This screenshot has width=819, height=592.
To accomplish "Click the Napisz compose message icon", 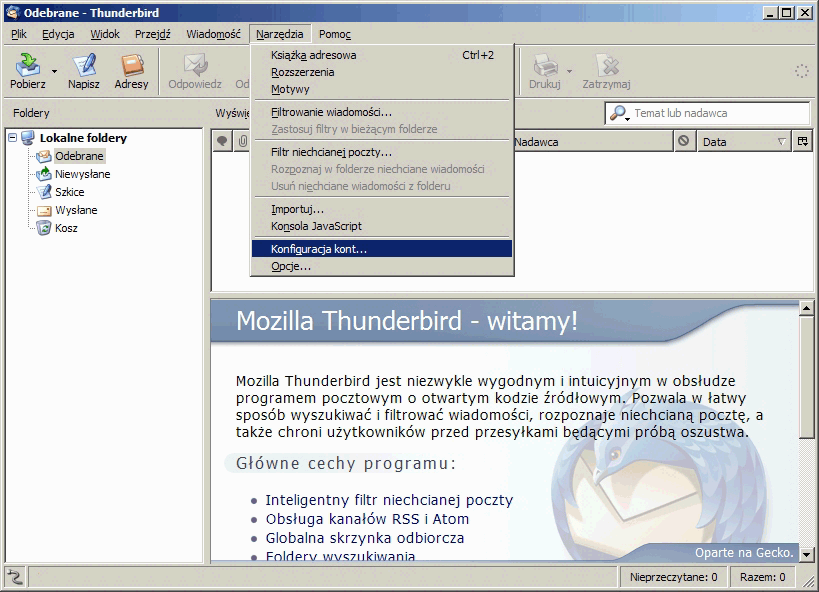I will [x=83, y=66].
